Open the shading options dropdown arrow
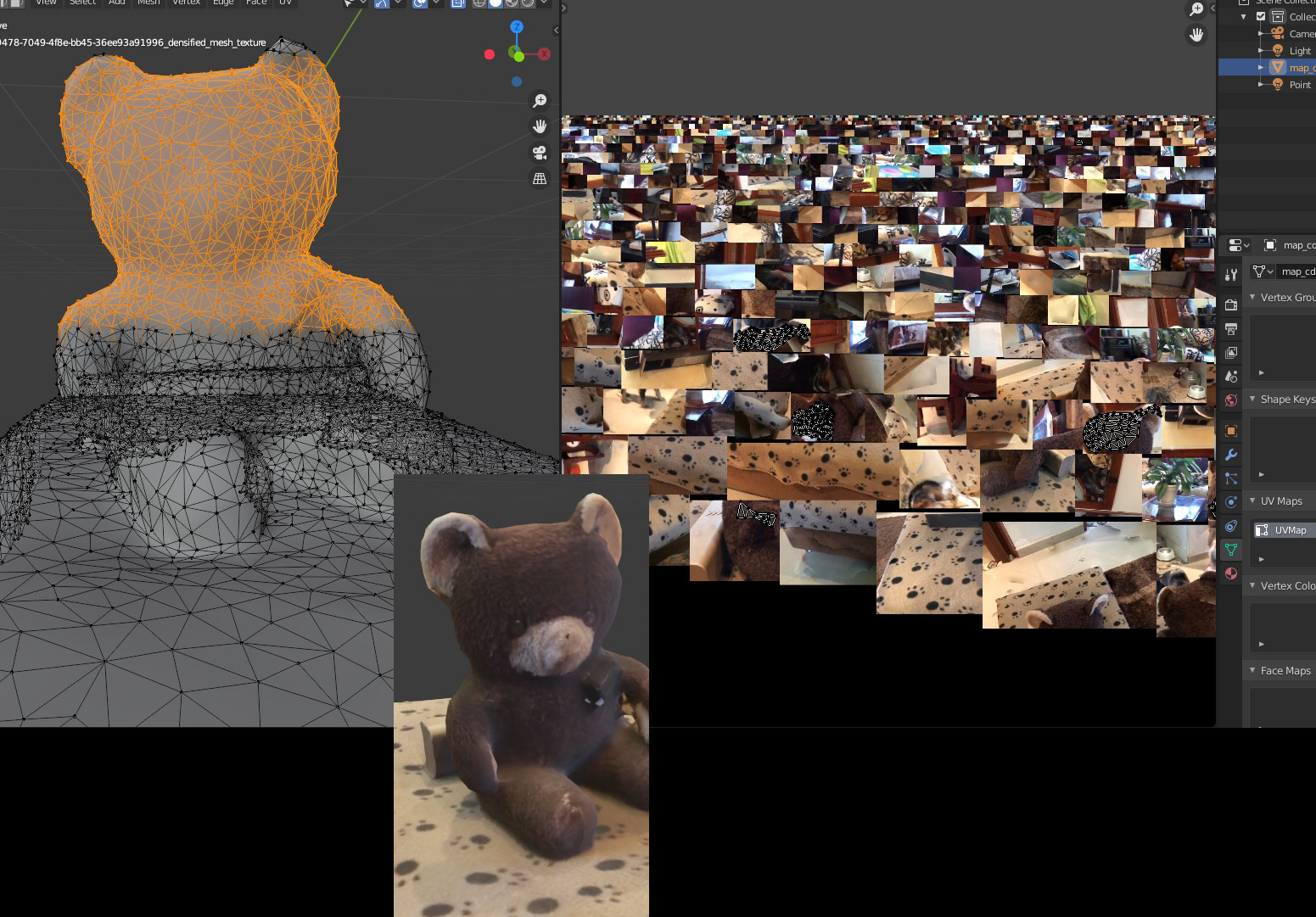Image resolution: width=1316 pixels, height=917 pixels. pyautogui.click(x=544, y=3)
